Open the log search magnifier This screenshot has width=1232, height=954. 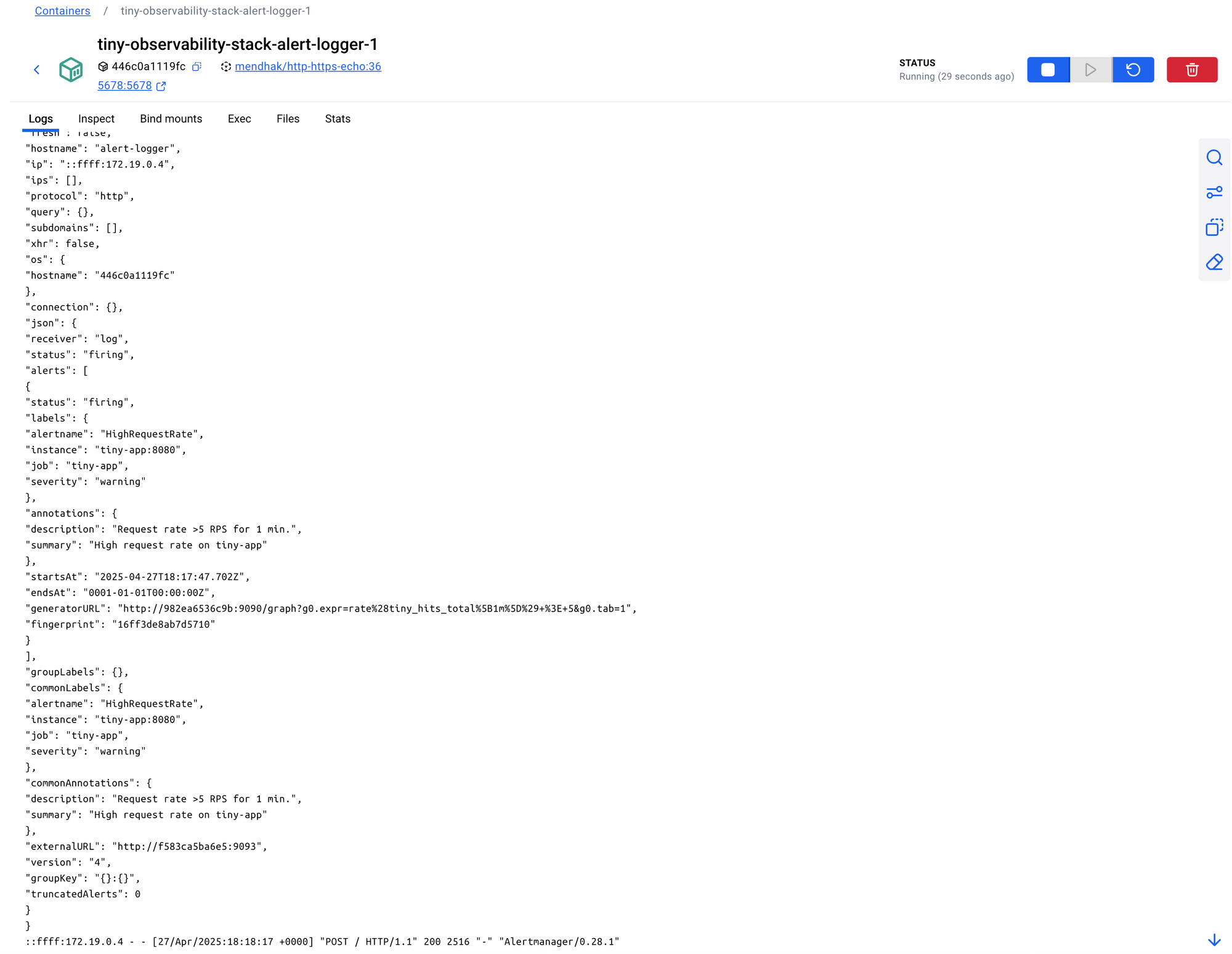[1214, 158]
